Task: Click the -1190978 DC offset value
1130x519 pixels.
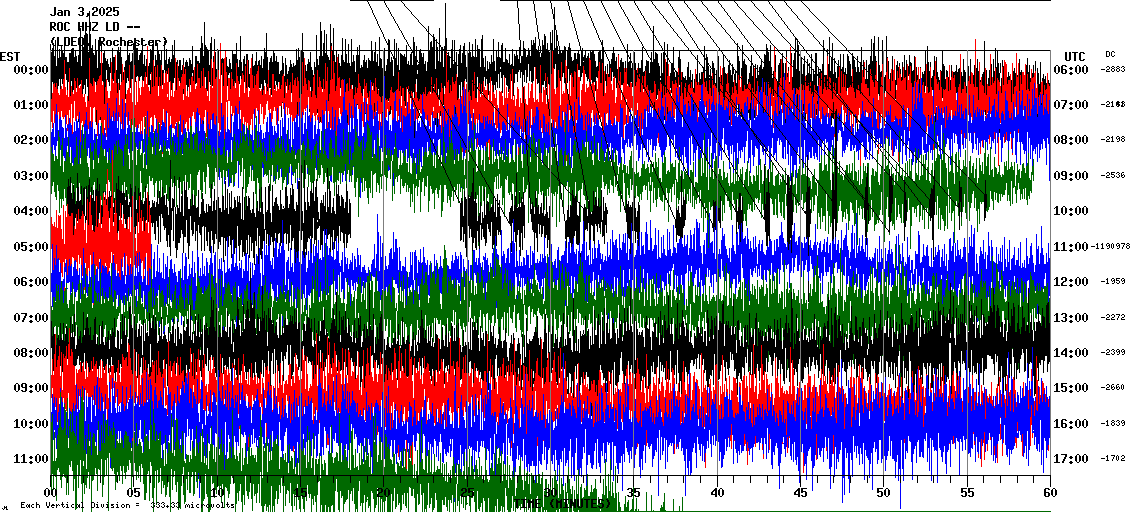Action: tap(1110, 247)
